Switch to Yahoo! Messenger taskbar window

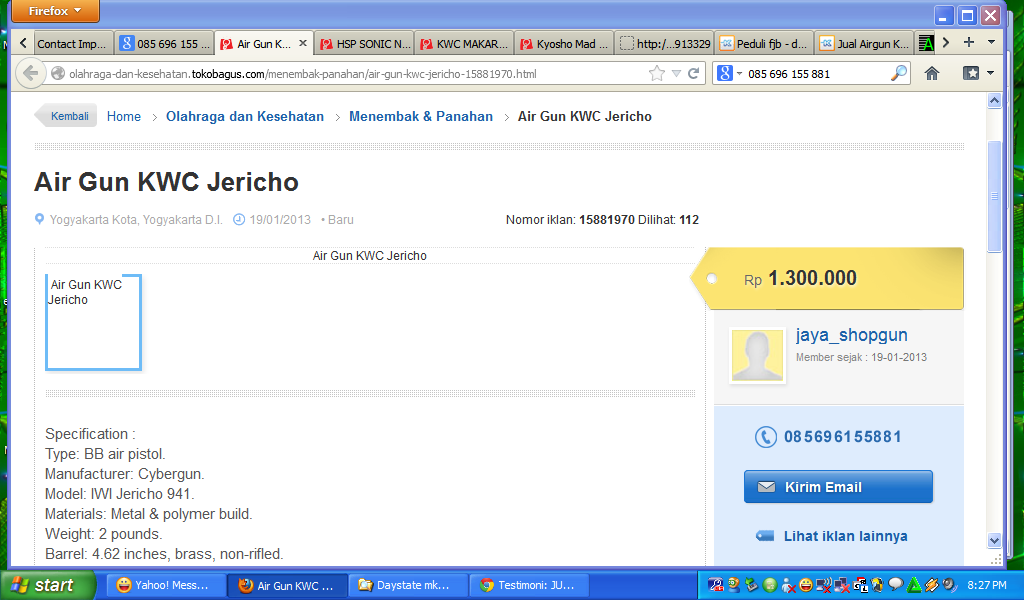pos(167,585)
